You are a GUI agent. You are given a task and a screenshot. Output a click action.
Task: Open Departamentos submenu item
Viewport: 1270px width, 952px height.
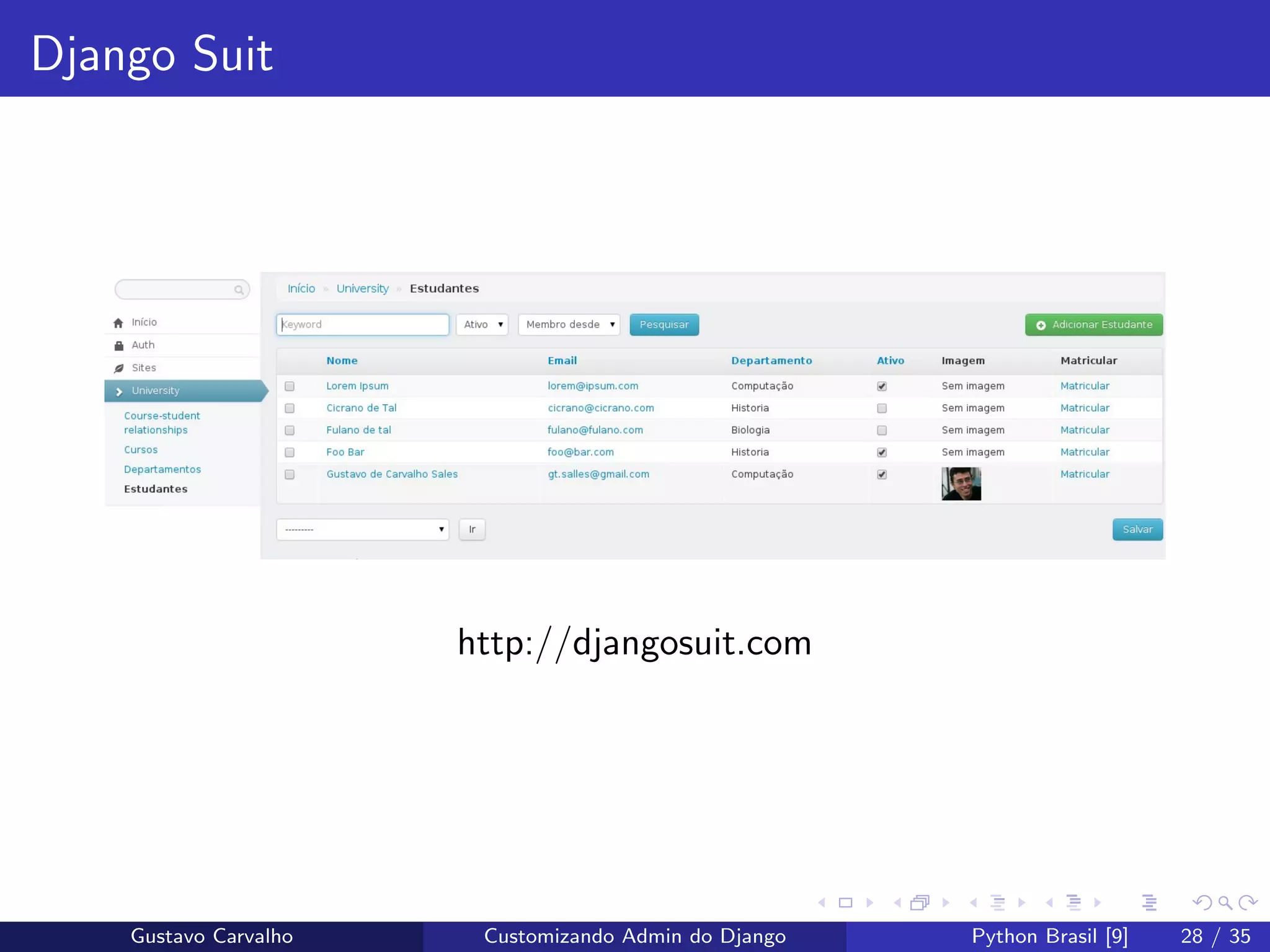click(x=162, y=470)
